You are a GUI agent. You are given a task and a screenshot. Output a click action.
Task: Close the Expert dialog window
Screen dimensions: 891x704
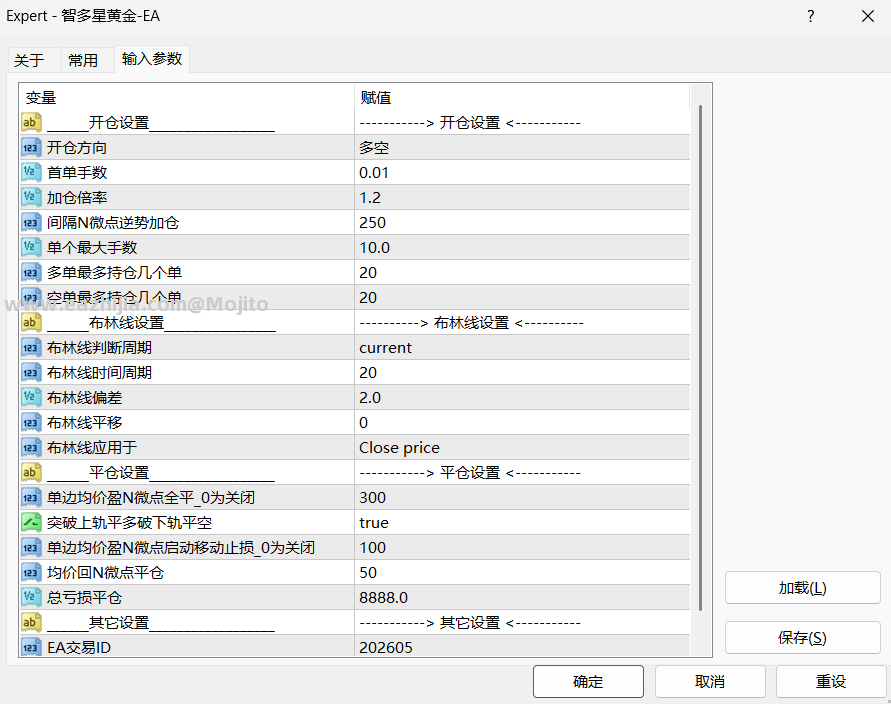point(868,16)
